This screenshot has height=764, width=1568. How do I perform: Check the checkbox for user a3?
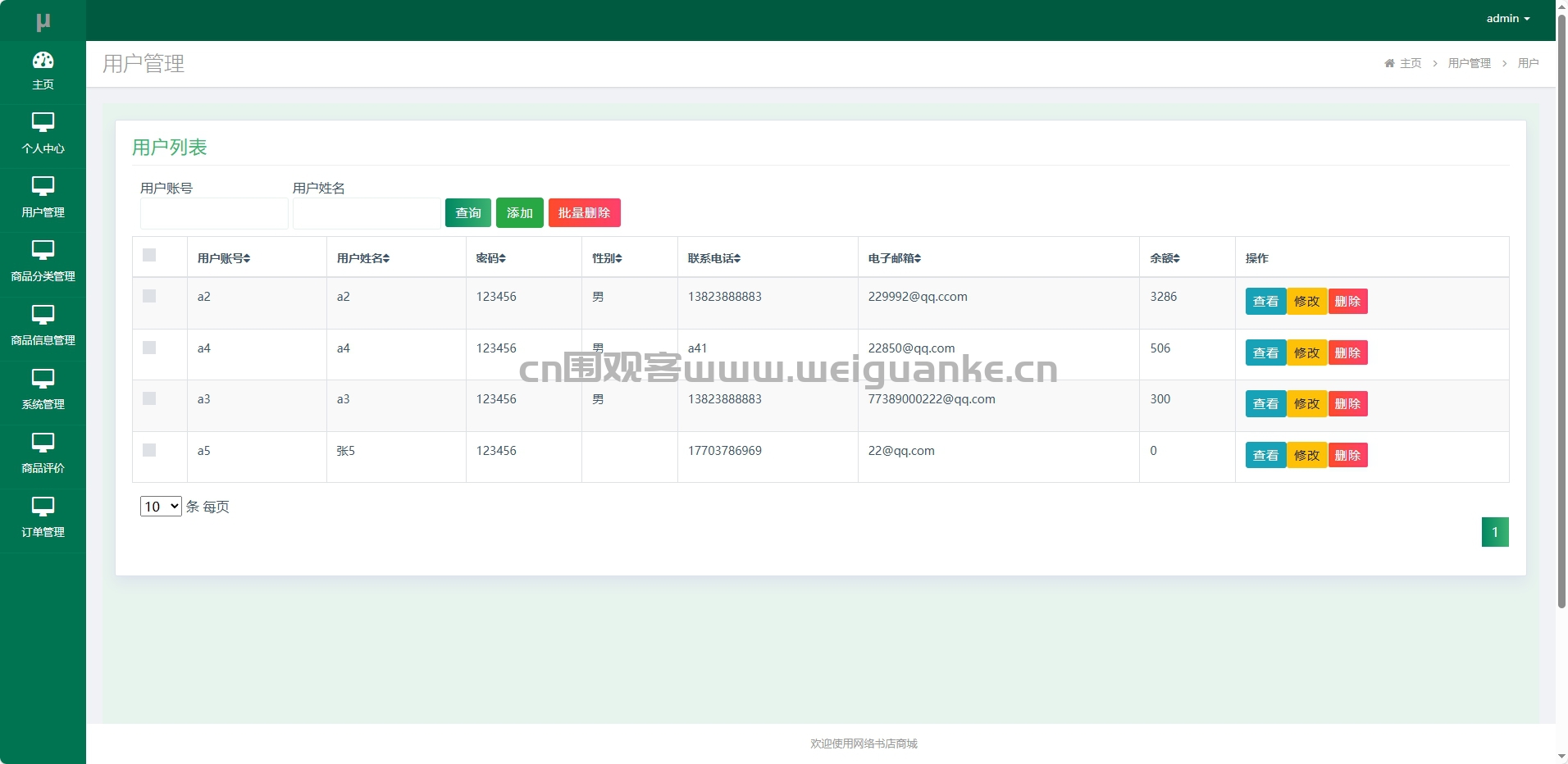(x=149, y=398)
